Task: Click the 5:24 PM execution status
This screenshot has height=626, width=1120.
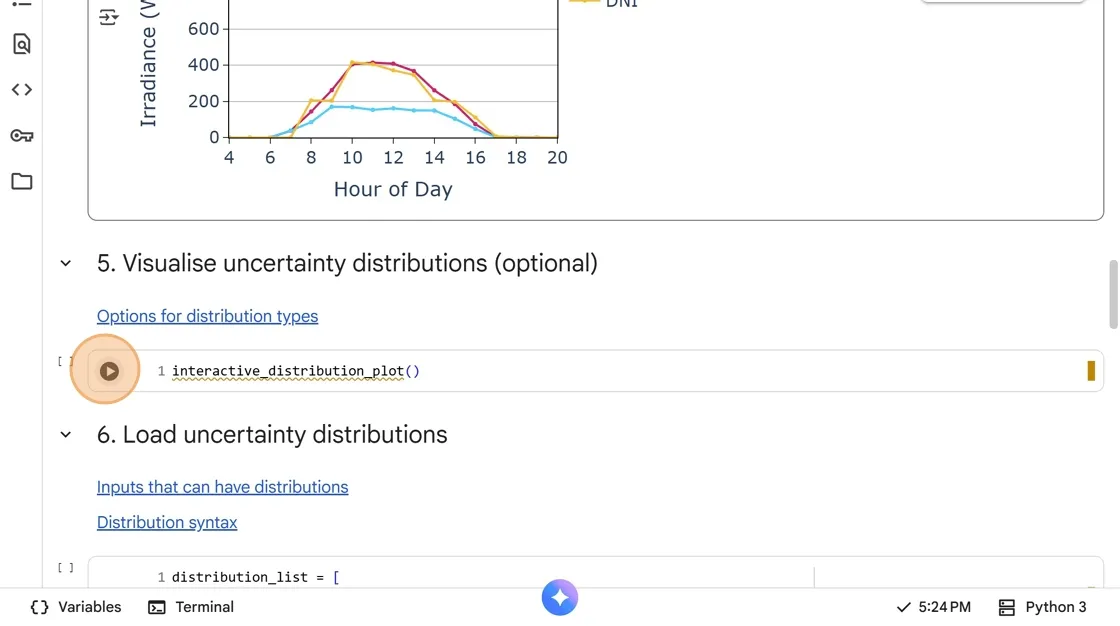Action: [x=934, y=607]
